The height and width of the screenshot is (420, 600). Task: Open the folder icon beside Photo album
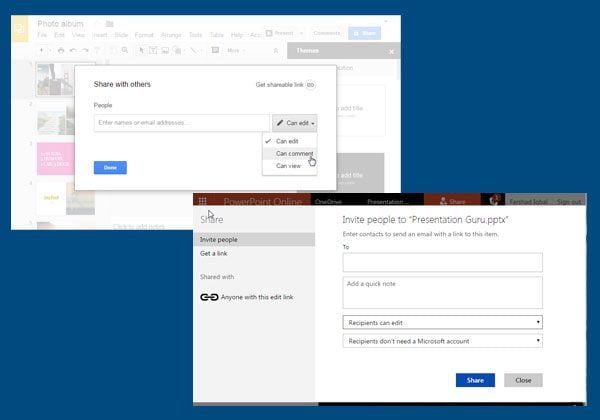(110, 24)
